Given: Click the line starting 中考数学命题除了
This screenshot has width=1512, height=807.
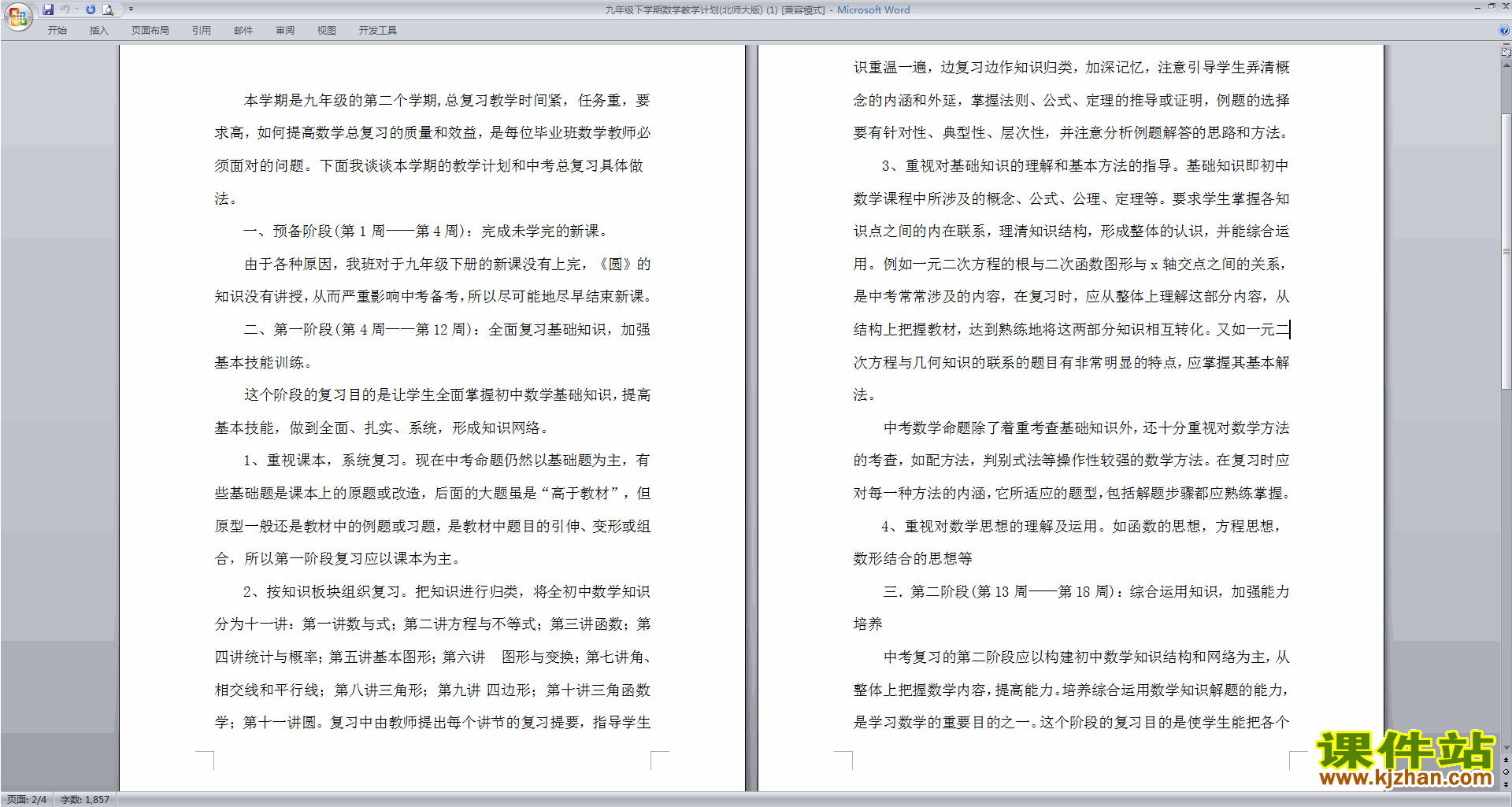Looking at the screenshot, I should coord(1086,428).
